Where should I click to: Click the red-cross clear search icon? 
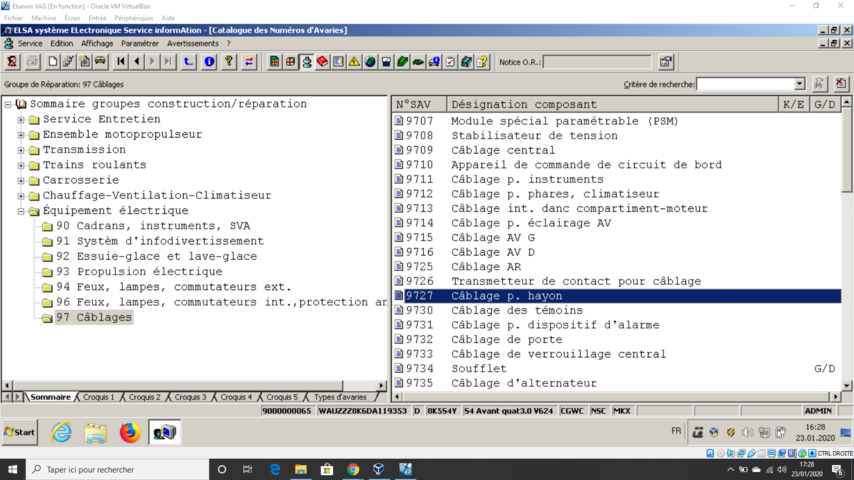pyautogui.click(x=841, y=84)
